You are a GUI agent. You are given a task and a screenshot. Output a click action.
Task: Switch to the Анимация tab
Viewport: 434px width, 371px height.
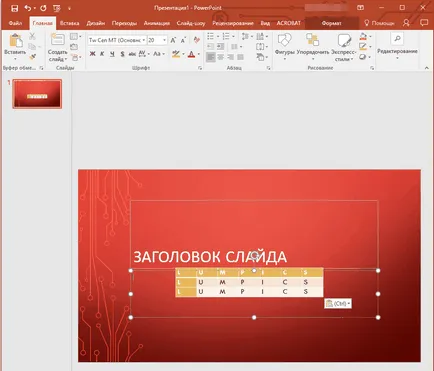[157, 23]
